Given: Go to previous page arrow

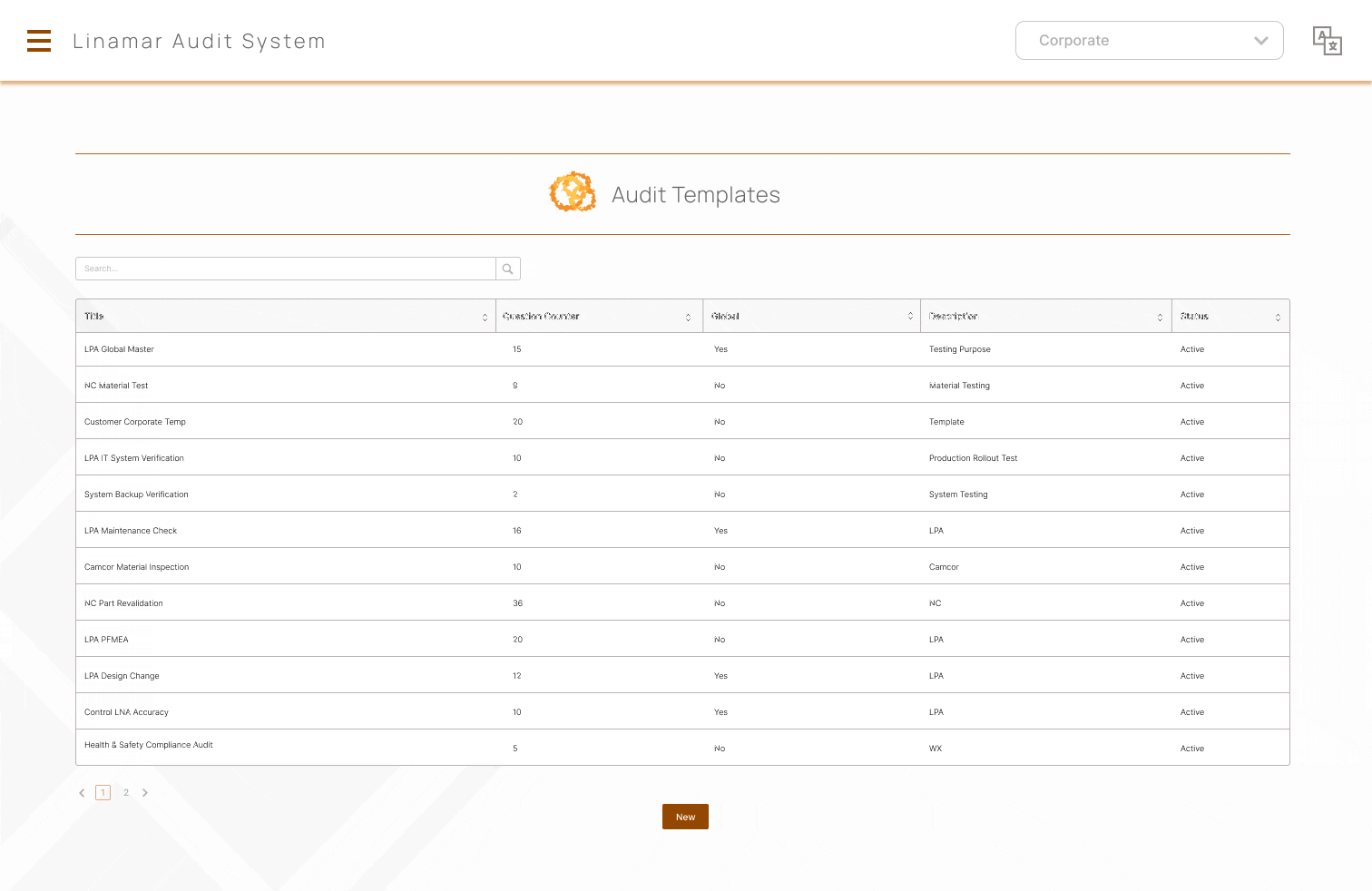Looking at the screenshot, I should coord(82,793).
